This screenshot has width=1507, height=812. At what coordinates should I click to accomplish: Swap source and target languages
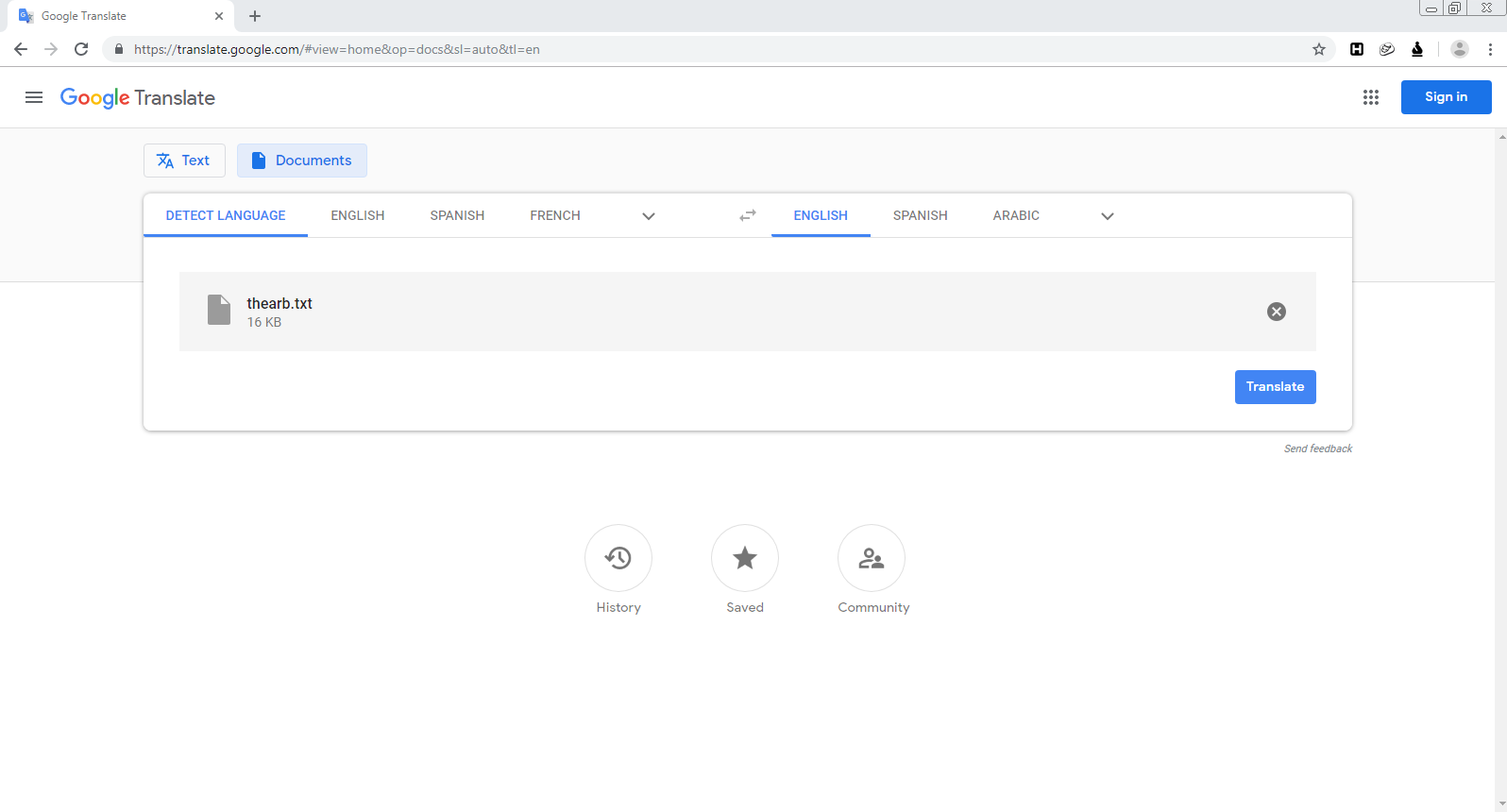point(748,216)
